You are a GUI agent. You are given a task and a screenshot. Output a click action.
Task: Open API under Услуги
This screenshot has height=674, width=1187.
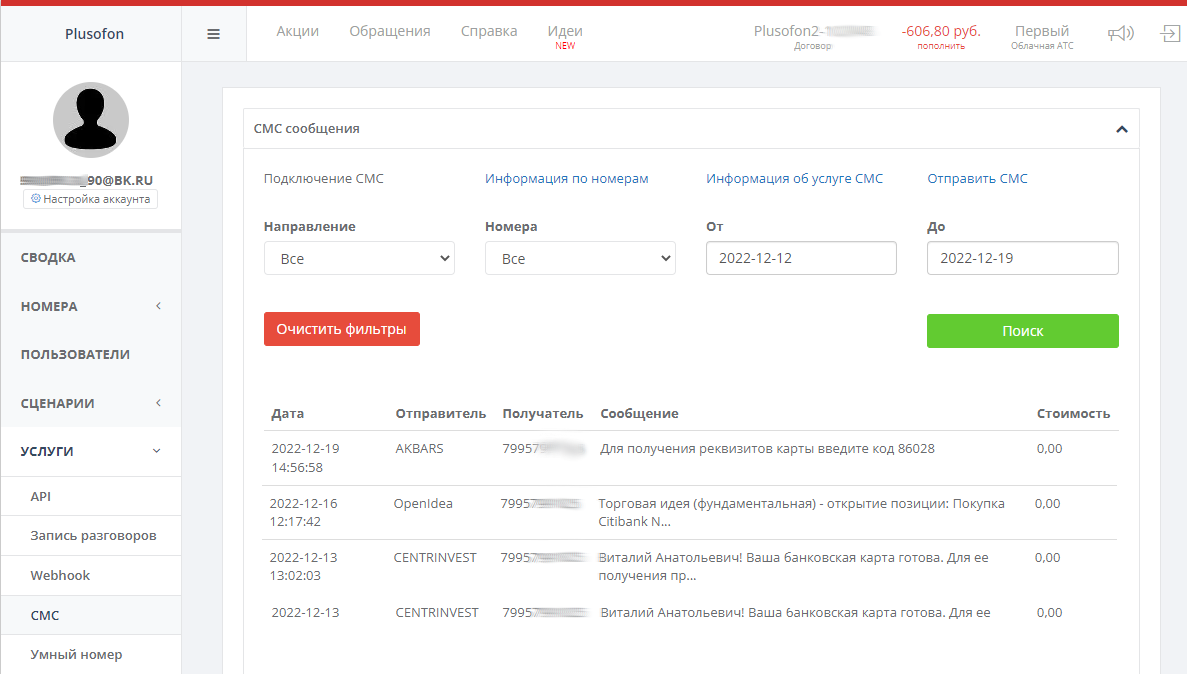pos(40,497)
